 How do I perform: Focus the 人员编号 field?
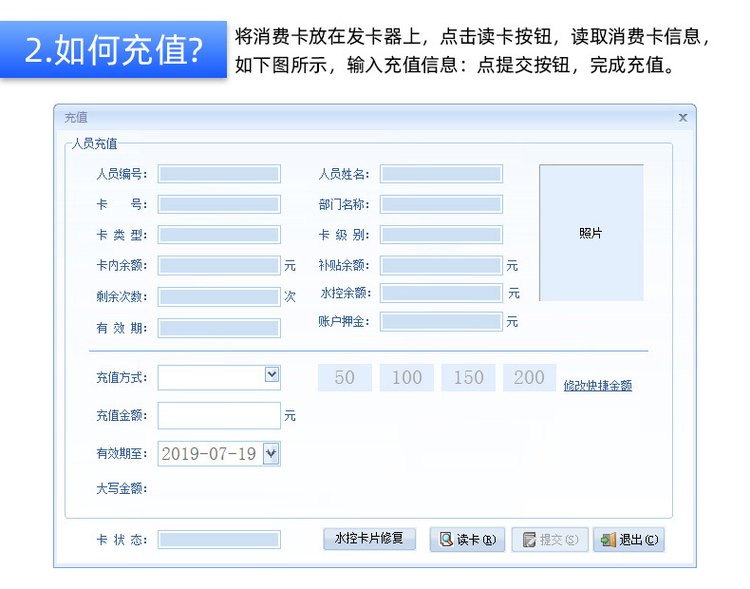(219, 174)
